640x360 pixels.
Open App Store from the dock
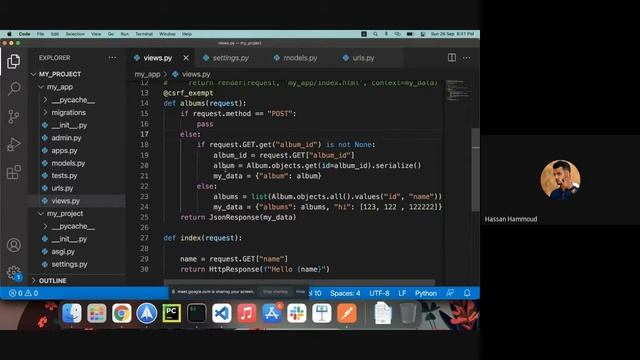click(272, 313)
